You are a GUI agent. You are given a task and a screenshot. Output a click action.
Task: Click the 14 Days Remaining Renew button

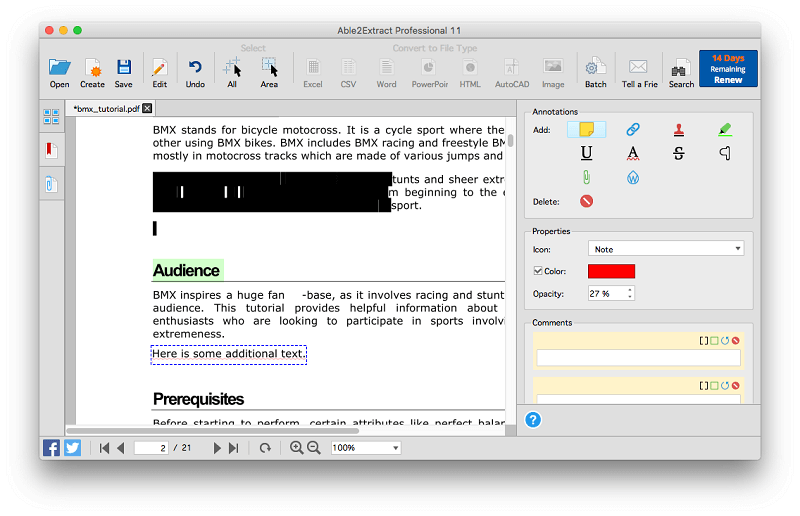click(728, 69)
